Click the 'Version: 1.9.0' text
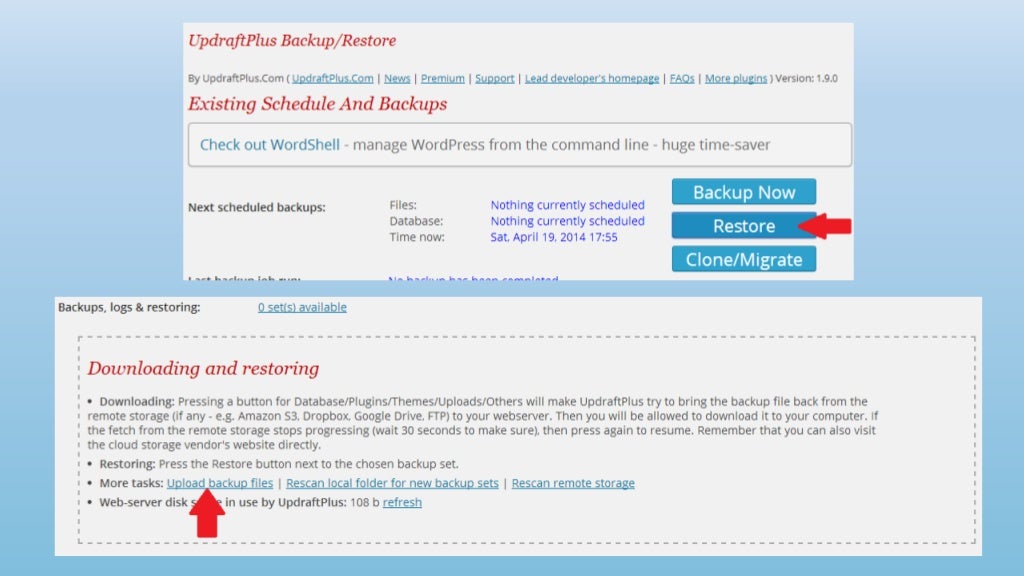 (x=807, y=78)
